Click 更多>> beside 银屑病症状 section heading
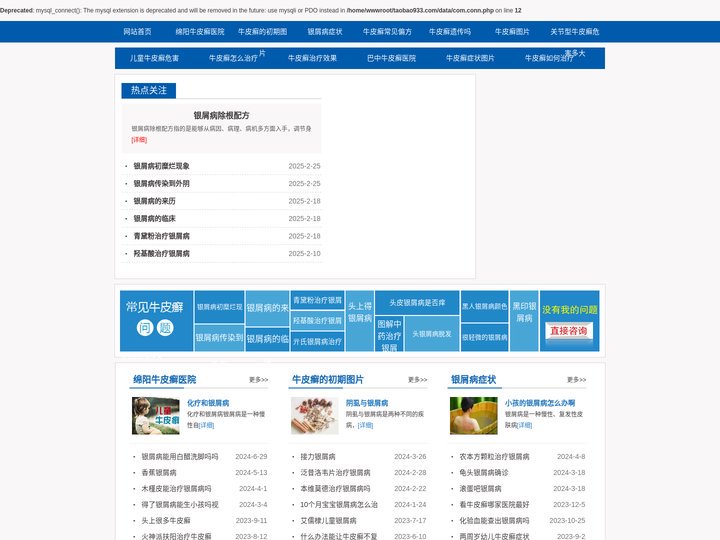This screenshot has width=720, height=540. pyautogui.click(x=576, y=380)
